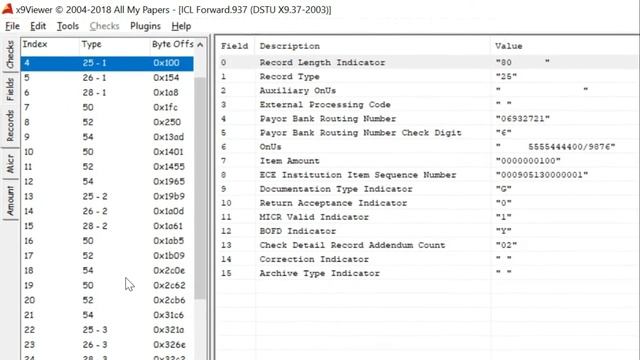Viewport: 640px width, 360px height.
Task: Click the Value column header
Action: 564,46
